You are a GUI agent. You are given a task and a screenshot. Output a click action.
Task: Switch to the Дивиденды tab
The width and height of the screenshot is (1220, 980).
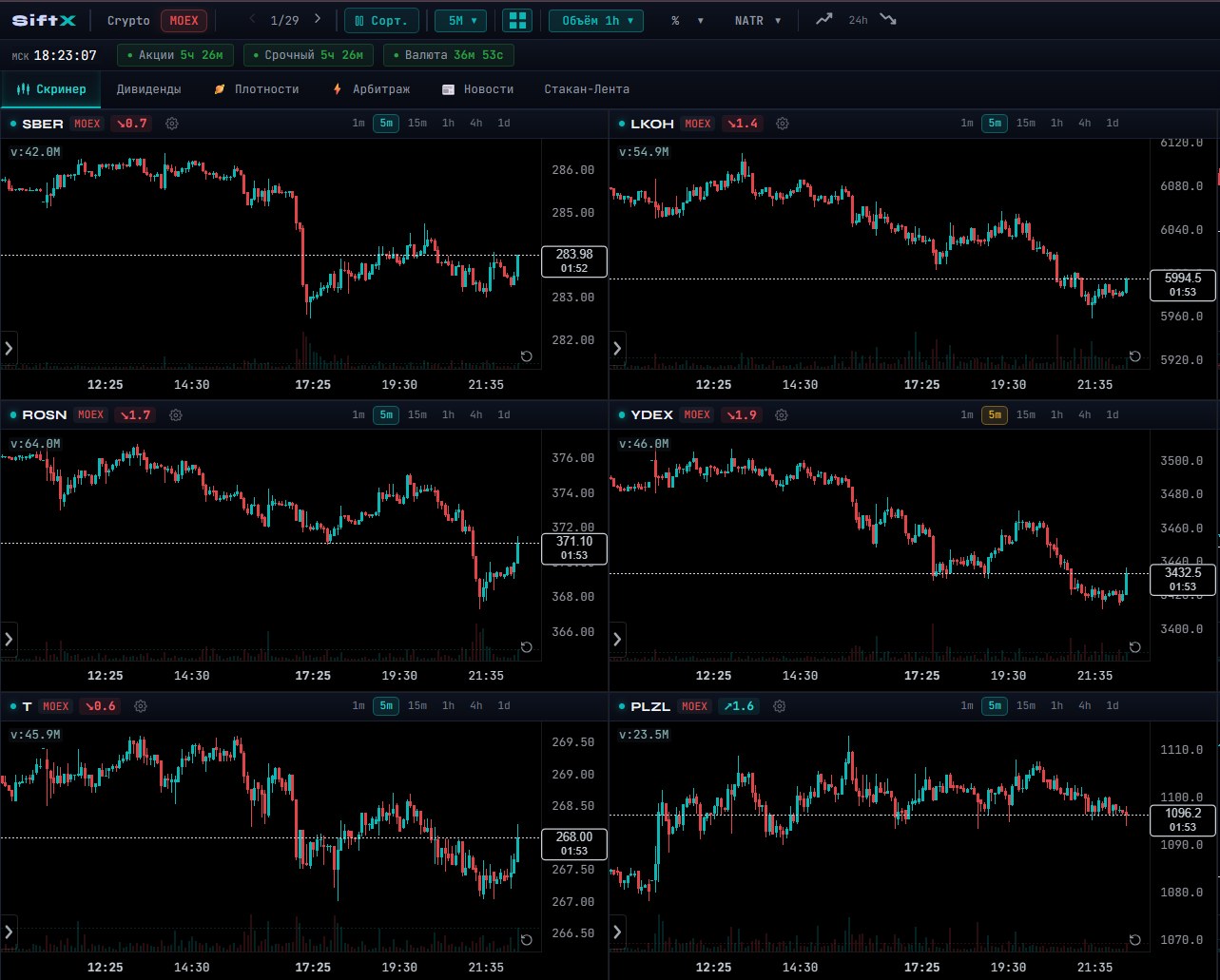(x=148, y=89)
